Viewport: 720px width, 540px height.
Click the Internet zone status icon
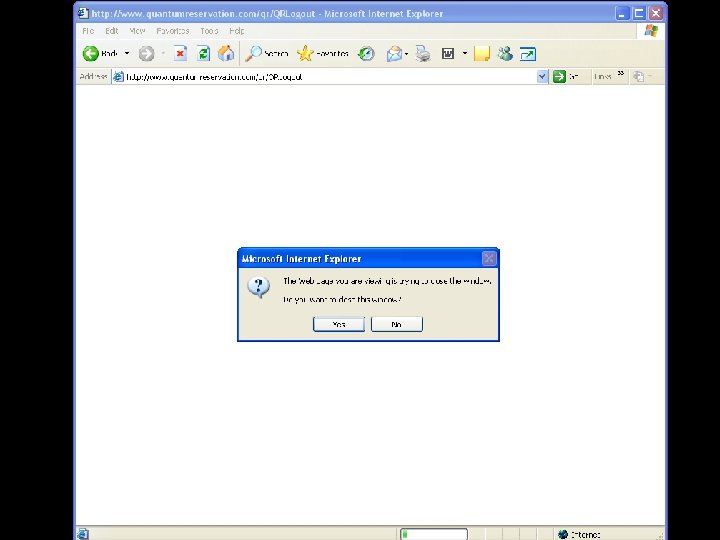click(x=563, y=534)
